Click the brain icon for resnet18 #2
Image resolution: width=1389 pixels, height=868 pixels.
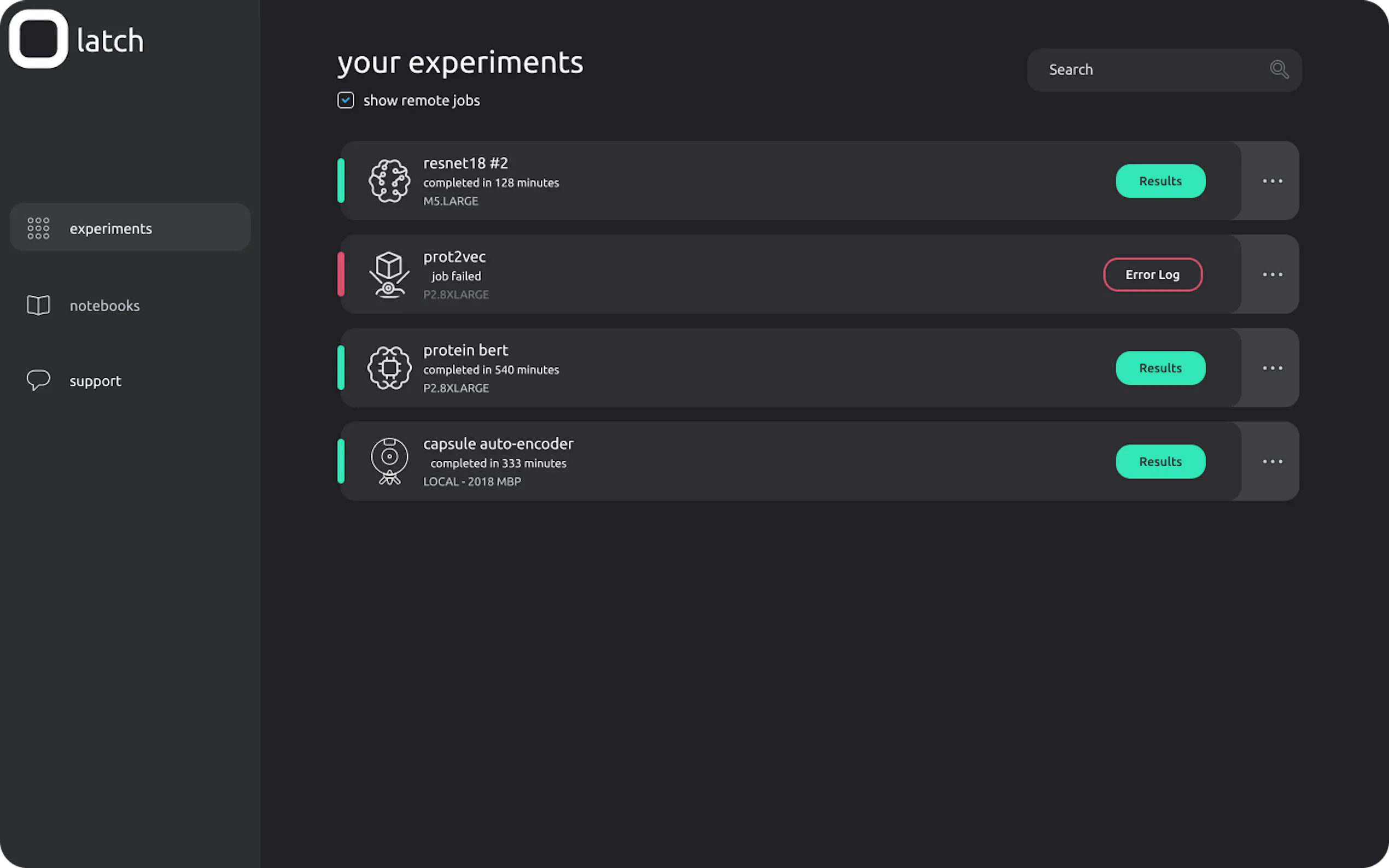389,181
